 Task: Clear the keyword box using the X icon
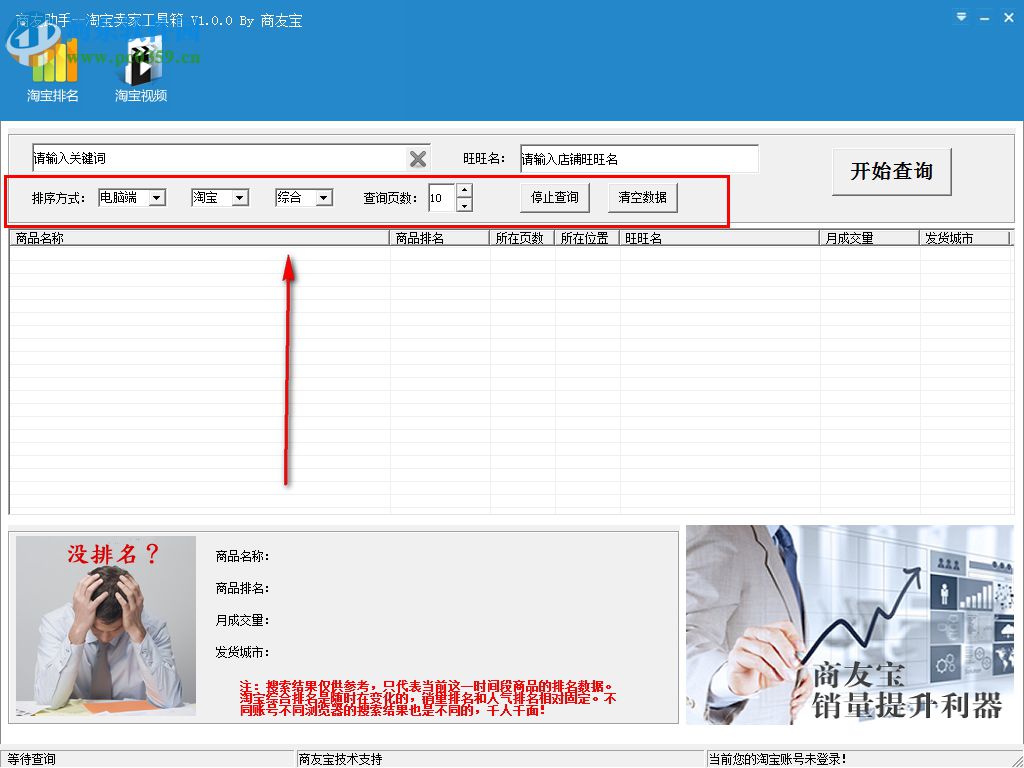point(418,158)
